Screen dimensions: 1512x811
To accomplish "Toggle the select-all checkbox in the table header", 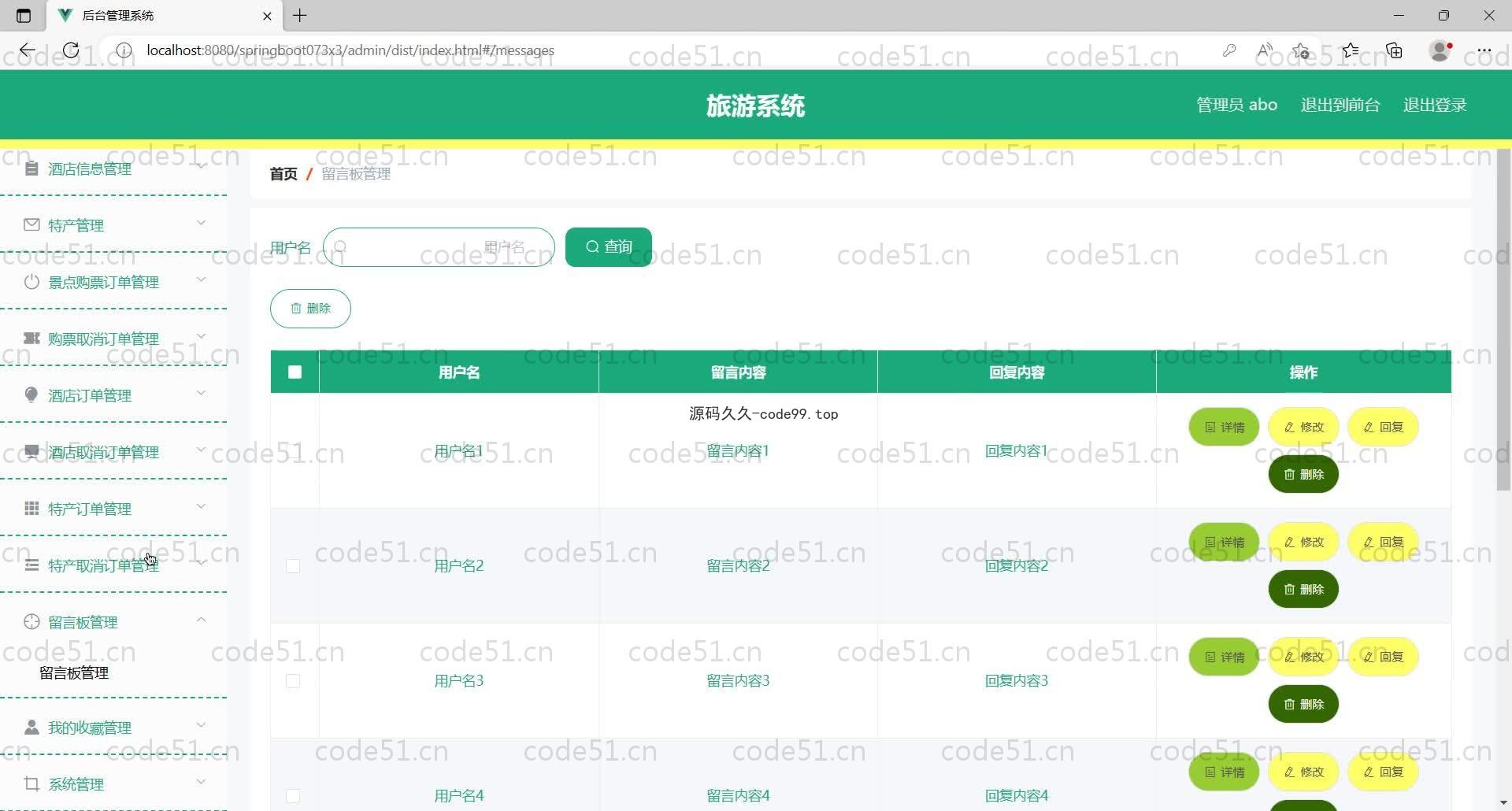I will (x=295, y=372).
